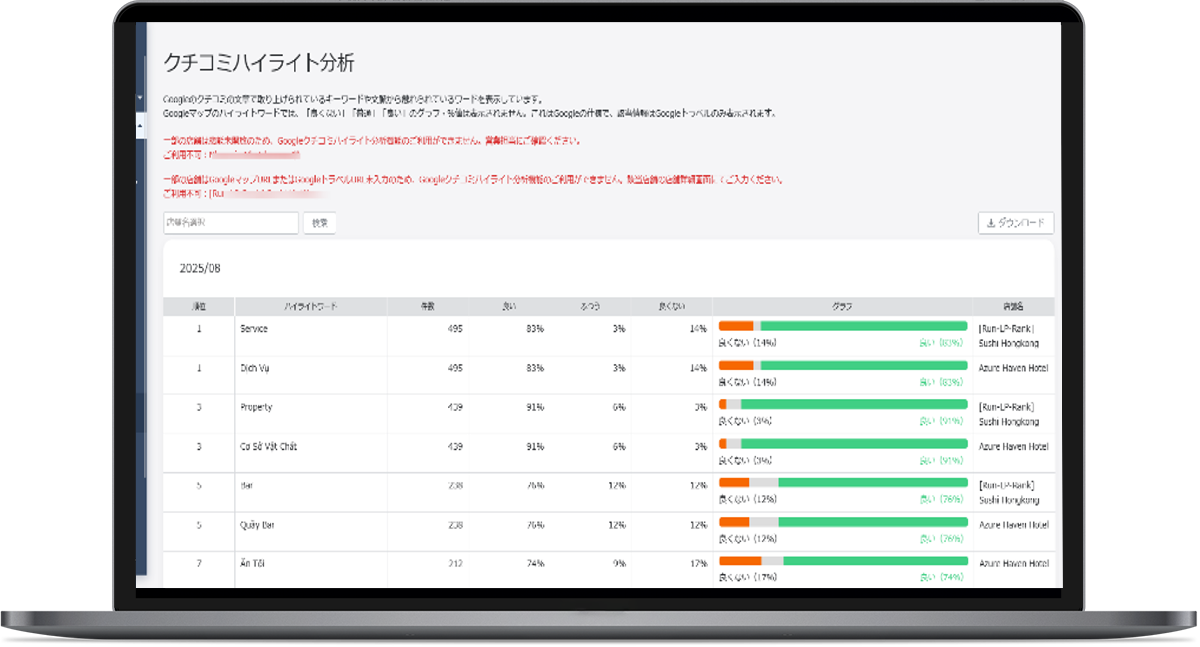The width and height of the screenshot is (1200, 647).
Task: Sort by the 順位 column header
Action: pyautogui.click(x=199, y=306)
